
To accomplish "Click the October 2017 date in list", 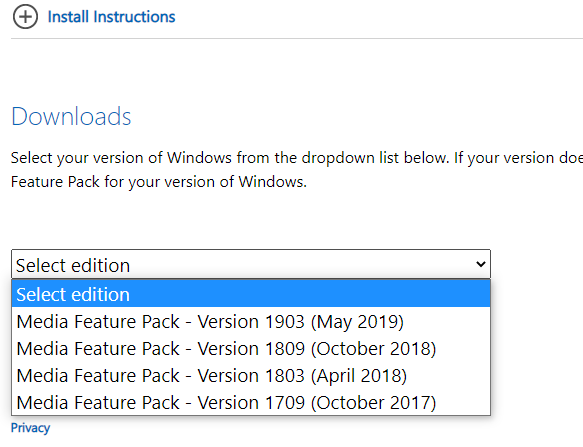I will (373, 403).
